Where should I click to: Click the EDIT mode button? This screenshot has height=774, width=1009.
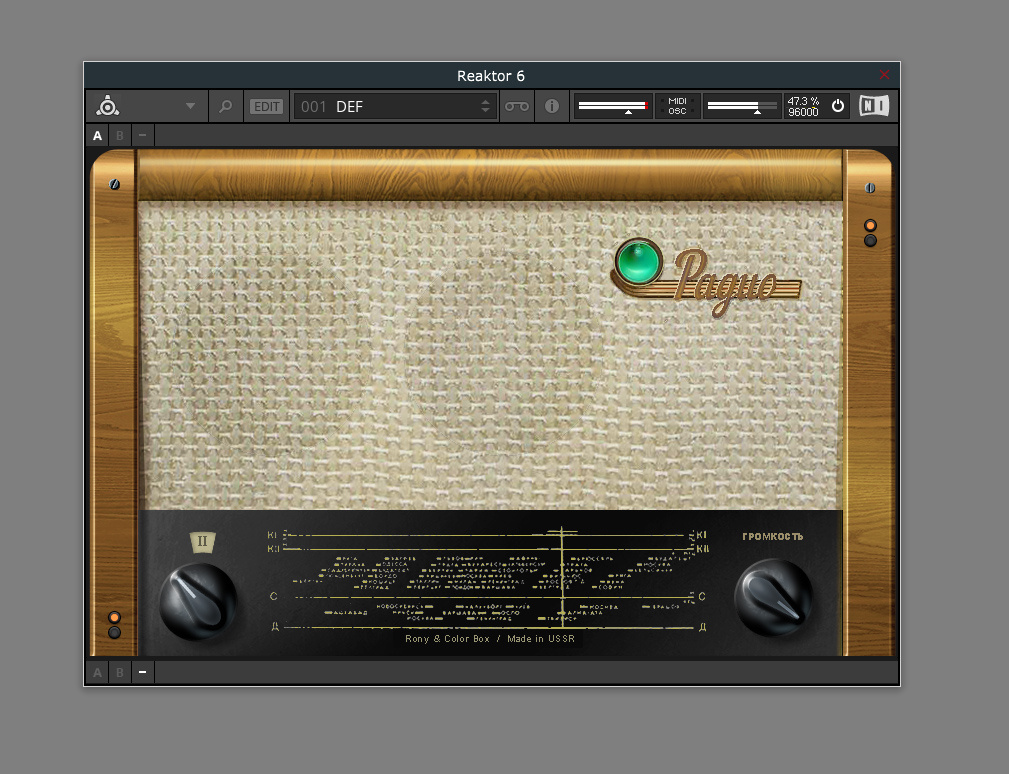266,106
